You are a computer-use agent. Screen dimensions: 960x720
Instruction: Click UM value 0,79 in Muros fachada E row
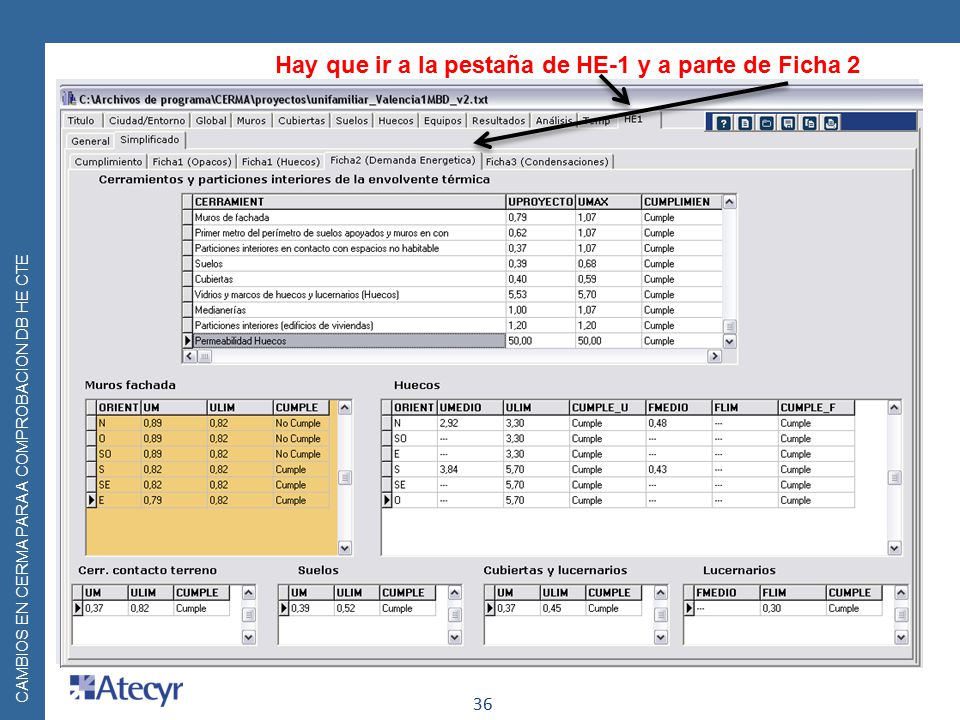point(152,500)
